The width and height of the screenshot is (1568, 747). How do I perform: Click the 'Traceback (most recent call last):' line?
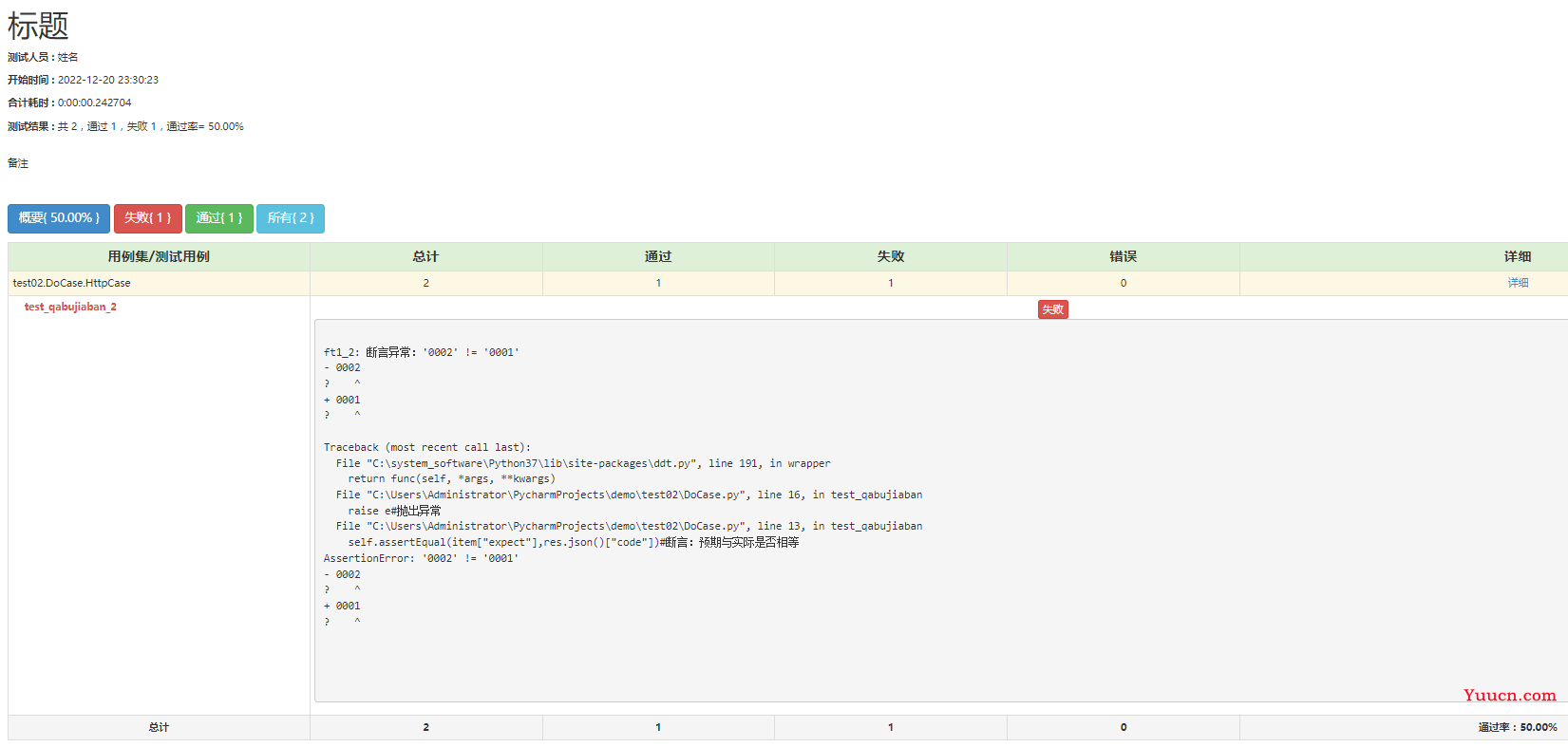click(x=427, y=447)
